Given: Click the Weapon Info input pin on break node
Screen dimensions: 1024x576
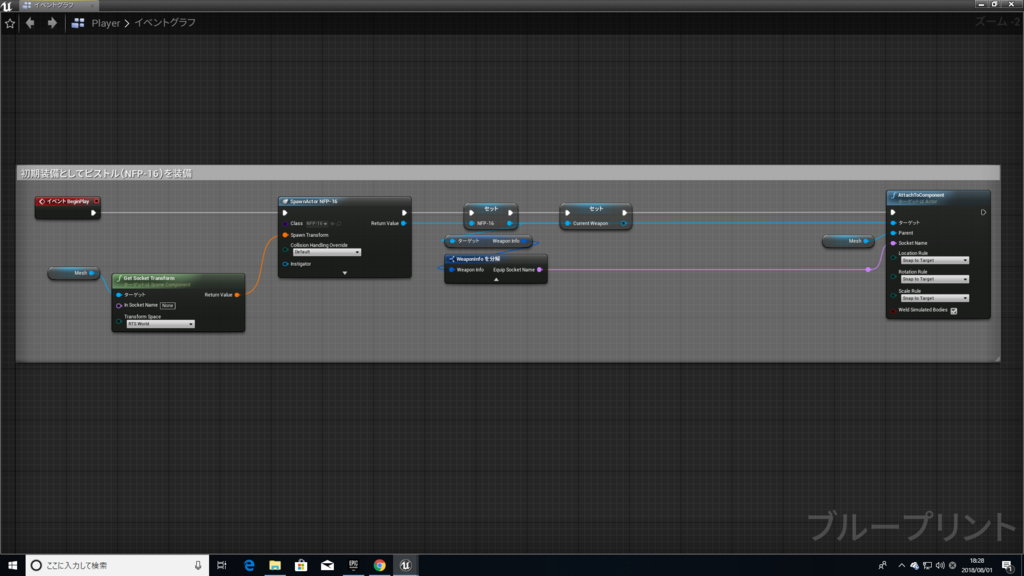Looking at the screenshot, I should [x=452, y=270].
